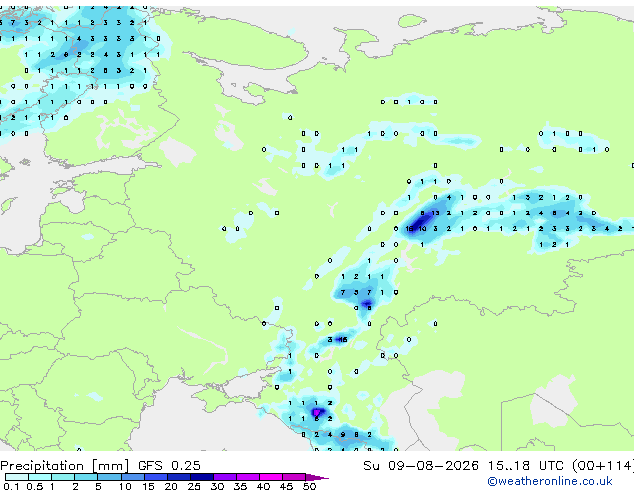This screenshot has height=490, width=634.
Task: Click the '(00+114)' forecast offset text
Action: tap(603, 466)
